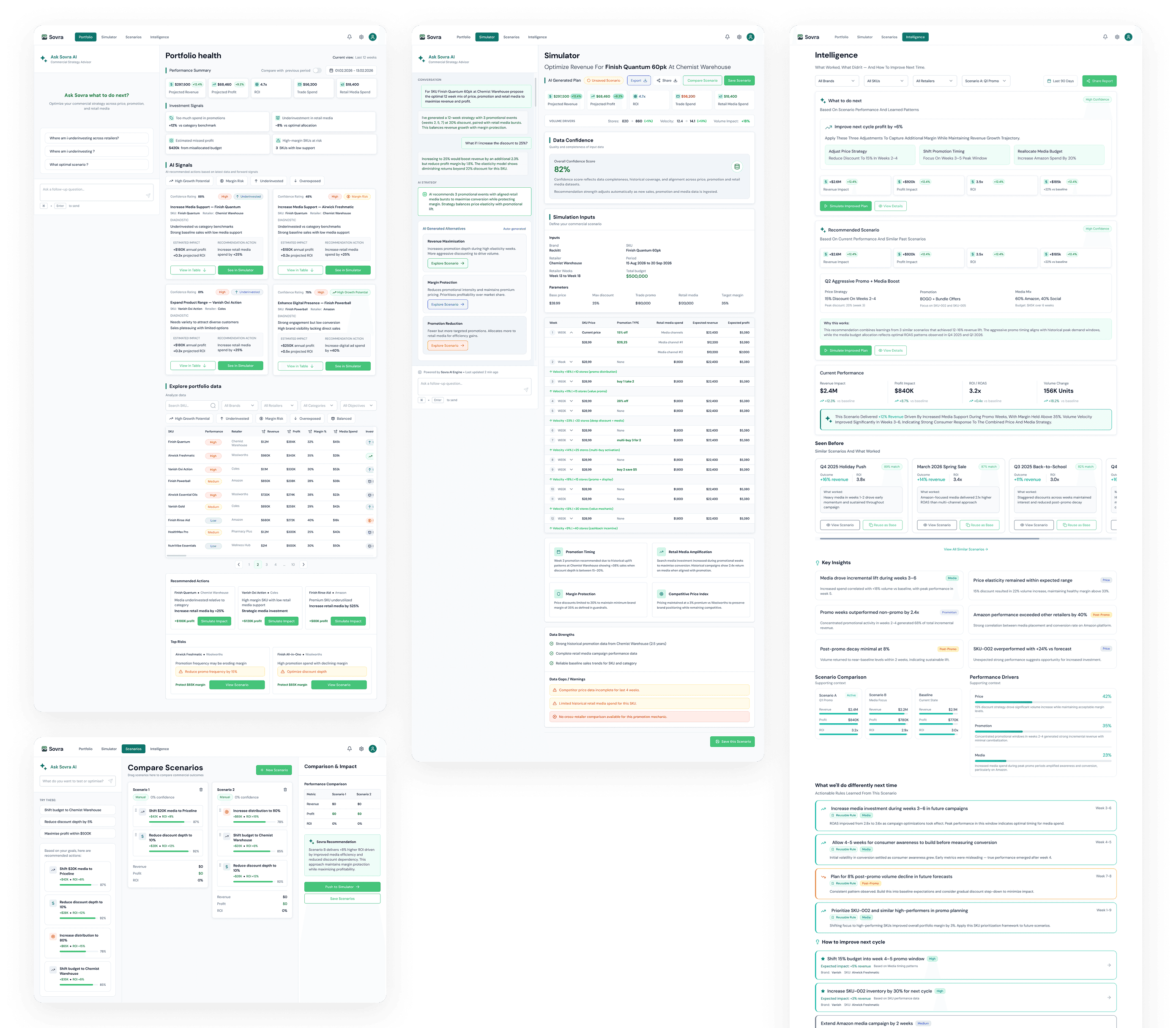Image resolution: width=1176 pixels, height=1028 pixels.
Task: Toggle the Margin Risk filter chip under AI Signals
Action: [x=232, y=181]
